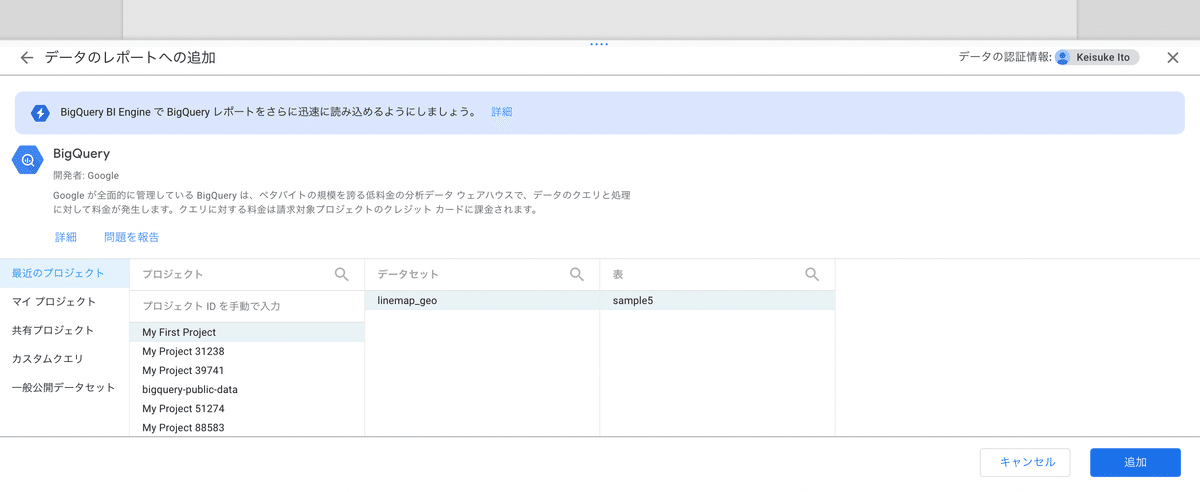Screen dimensions: 1200x492
Task: Focus the プロジェクト ID を手動で入力 field
Action: 247,306
